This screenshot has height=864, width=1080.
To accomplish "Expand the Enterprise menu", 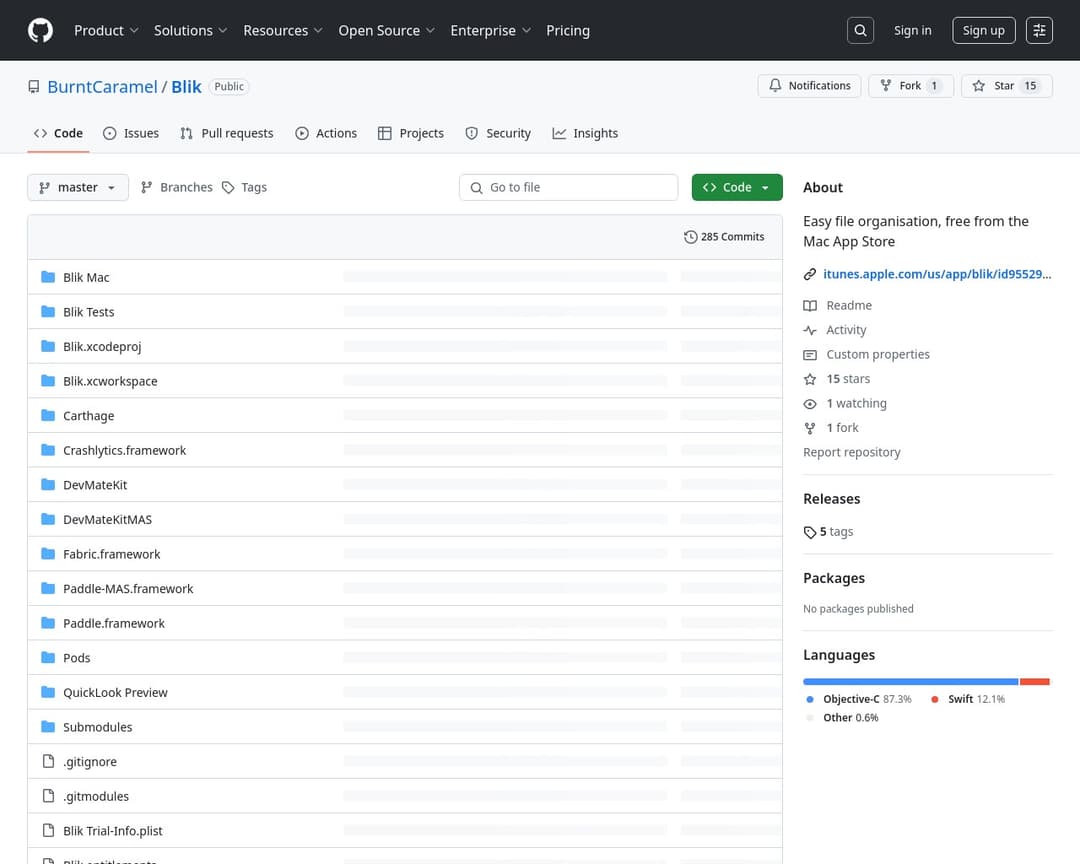I will [x=490, y=30].
